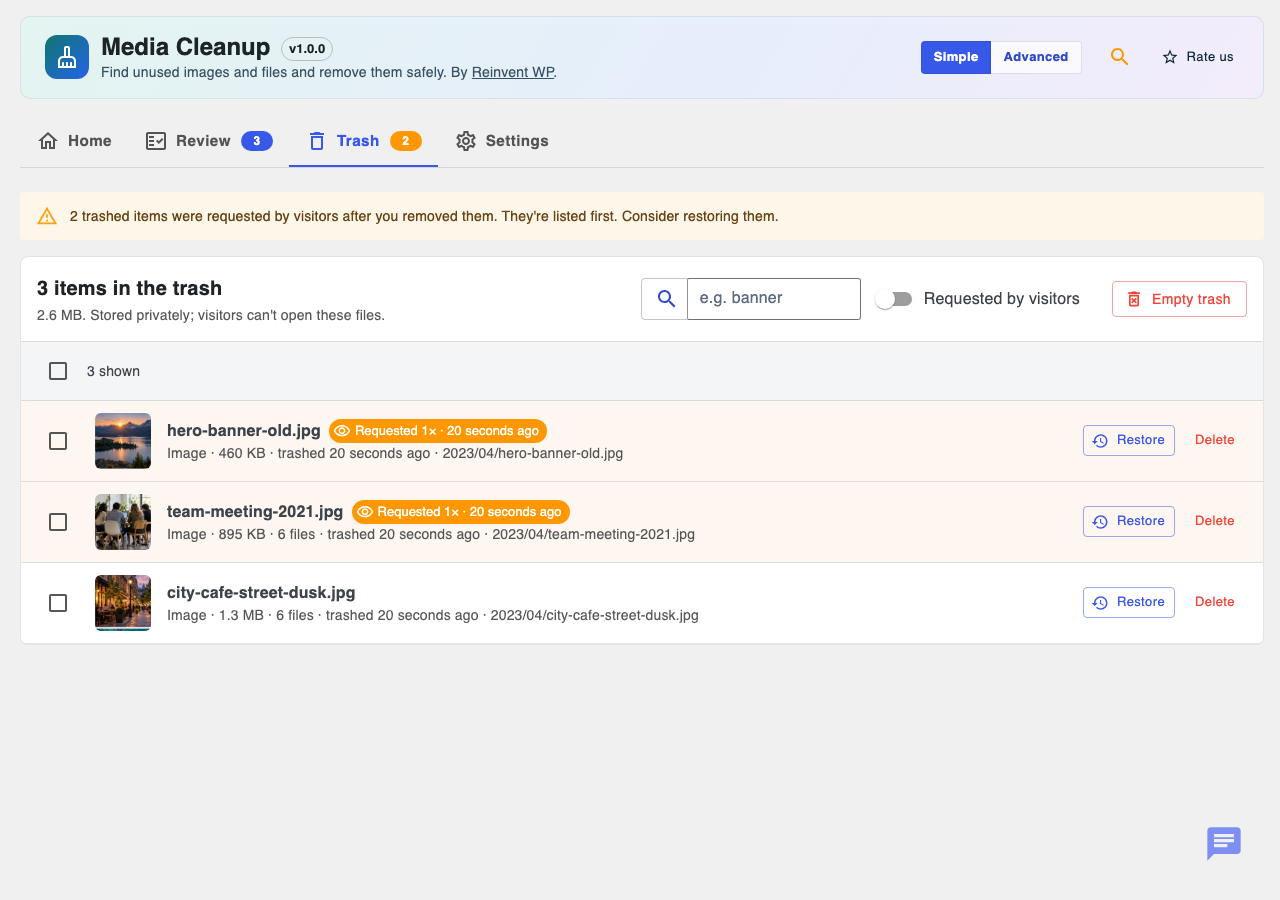The width and height of the screenshot is (1280, 900).
Task: Tick the select-all checkbox beside 3 shown
Action: (x=58, y=371)
